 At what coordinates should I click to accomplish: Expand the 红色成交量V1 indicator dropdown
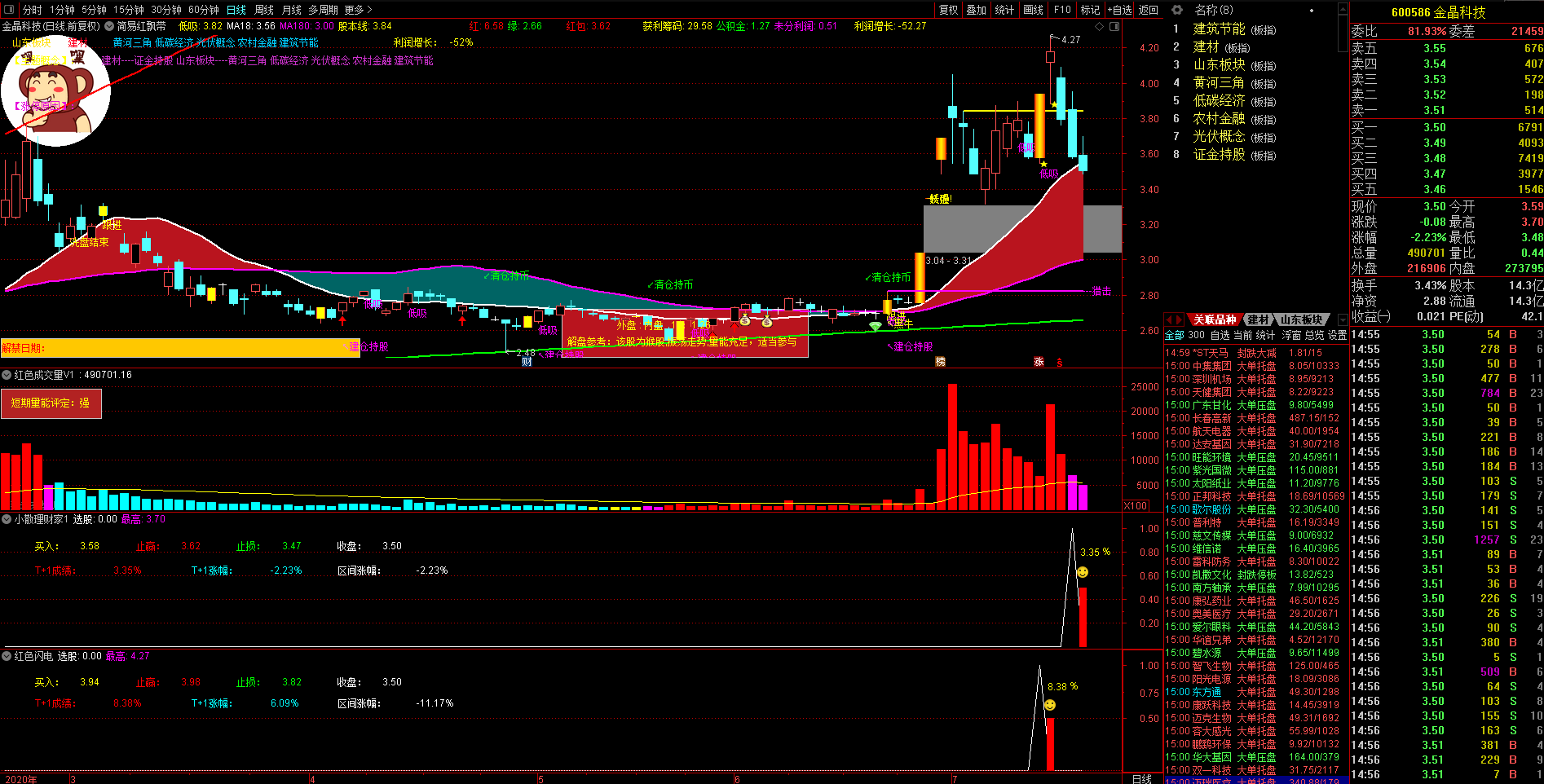pos(7,375)
